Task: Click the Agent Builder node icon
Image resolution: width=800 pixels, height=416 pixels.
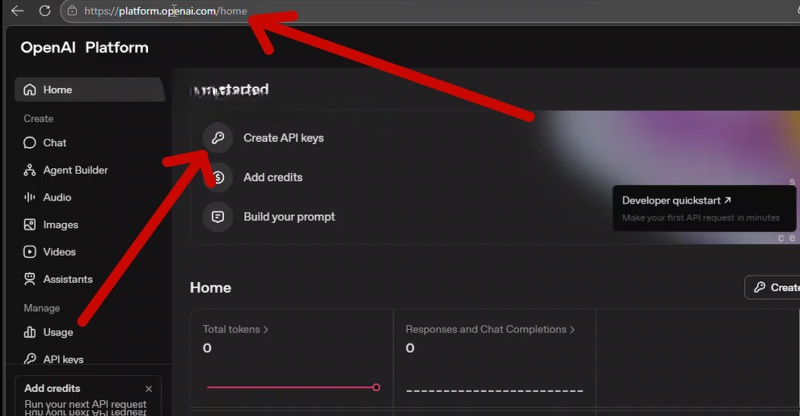Action: tap(30, 170)
